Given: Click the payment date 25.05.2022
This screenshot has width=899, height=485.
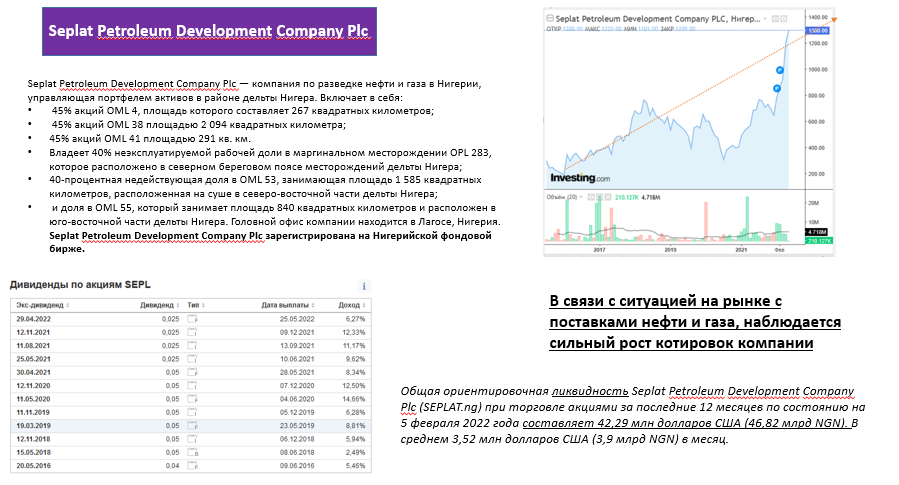Looking at the screenshot, I should [x=297, y=319].
